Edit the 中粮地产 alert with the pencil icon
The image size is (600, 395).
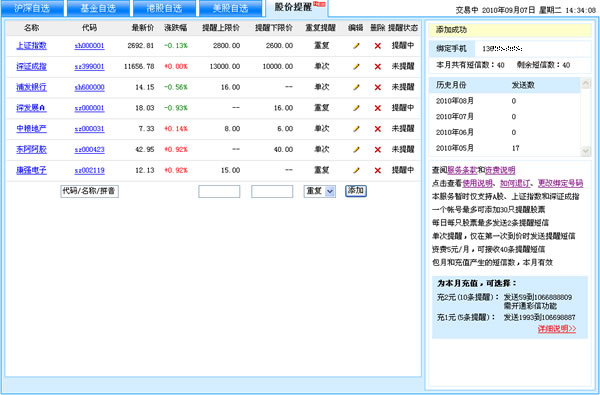tap(356, 129)
